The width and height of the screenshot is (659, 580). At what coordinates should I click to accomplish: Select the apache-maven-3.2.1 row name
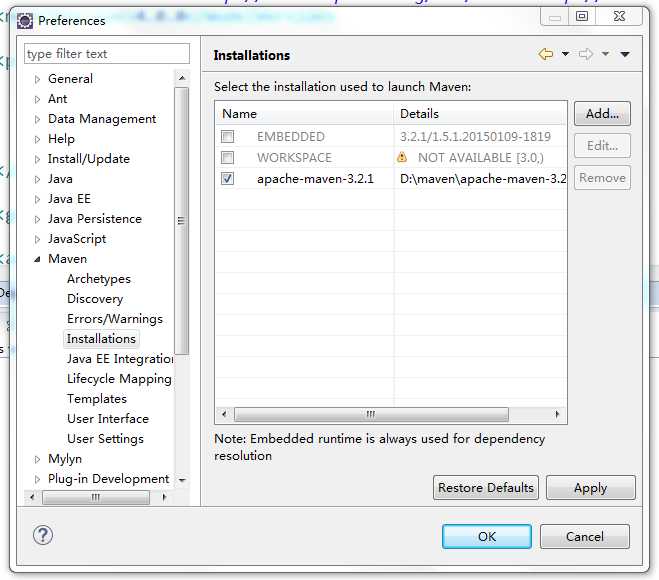pos(315,179)
